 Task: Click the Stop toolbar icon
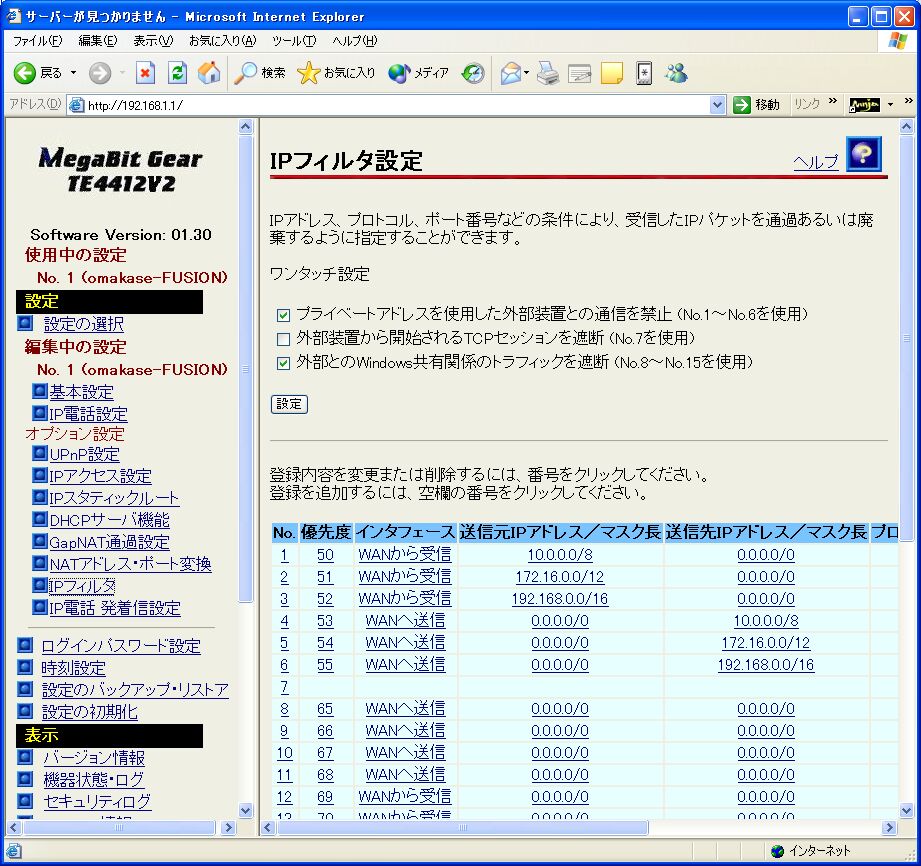coord(146,73)
